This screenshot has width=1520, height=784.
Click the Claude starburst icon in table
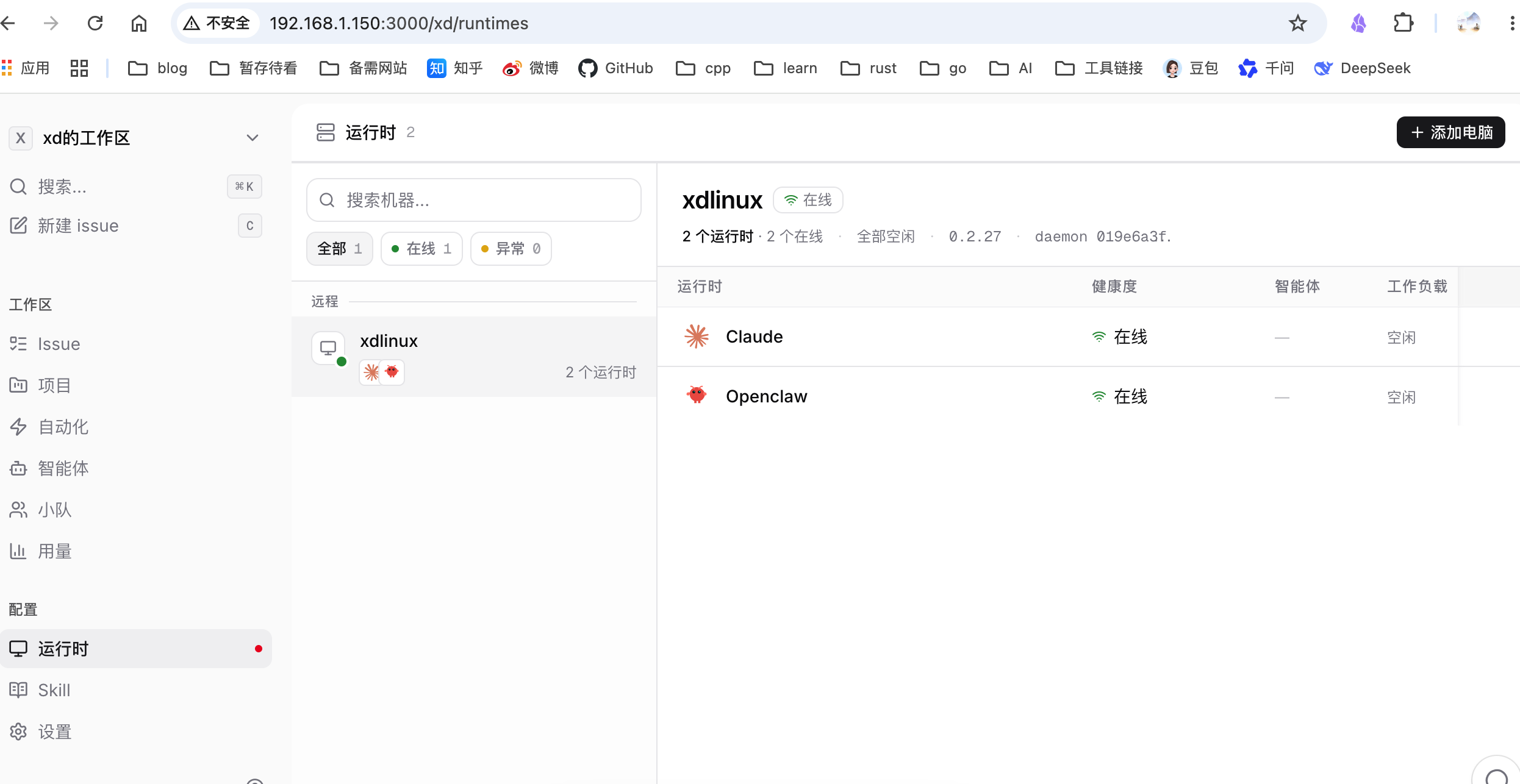697,337
